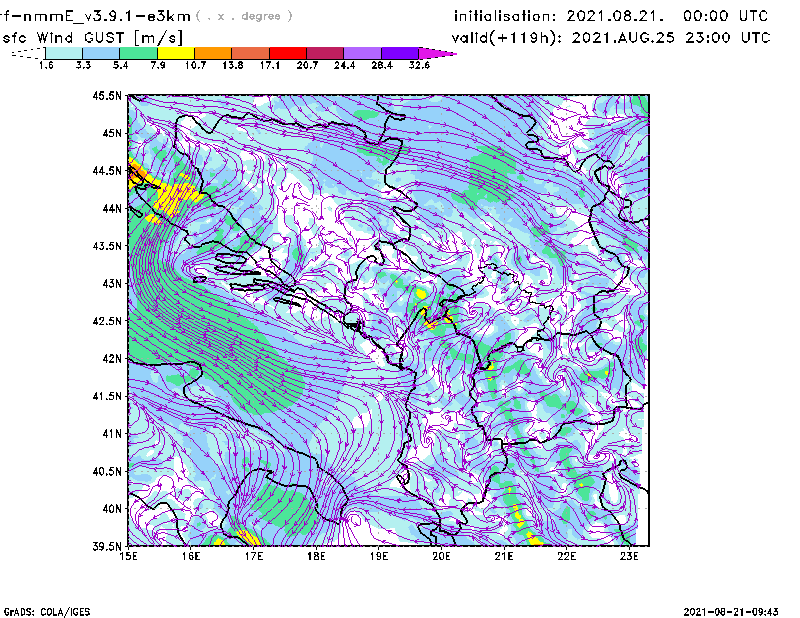Click the 23E longitude axis label
Screen dimensions: 800x618
(628, 556)
